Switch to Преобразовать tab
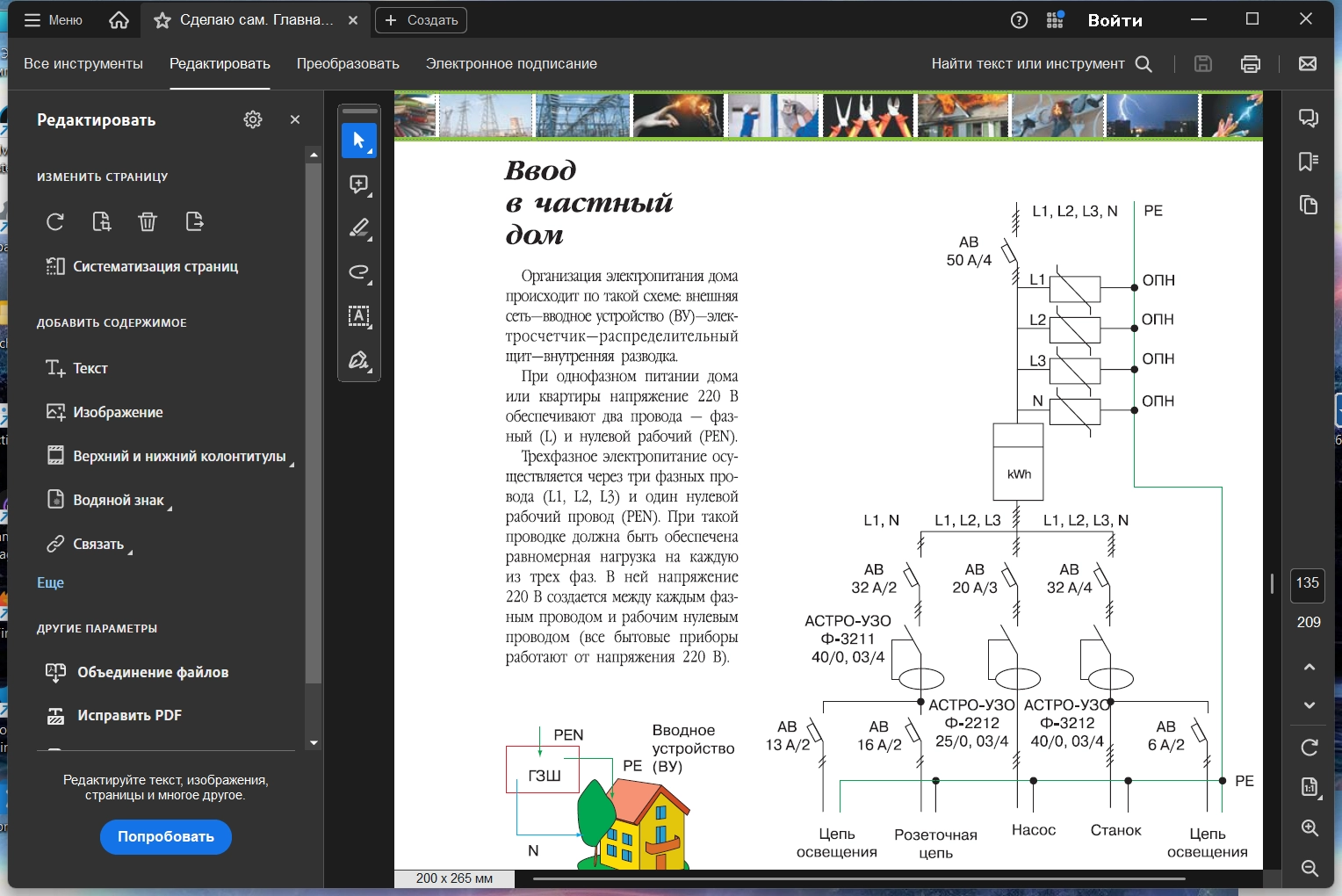Viewport: 1342px width, 896px height. [348, 63]
